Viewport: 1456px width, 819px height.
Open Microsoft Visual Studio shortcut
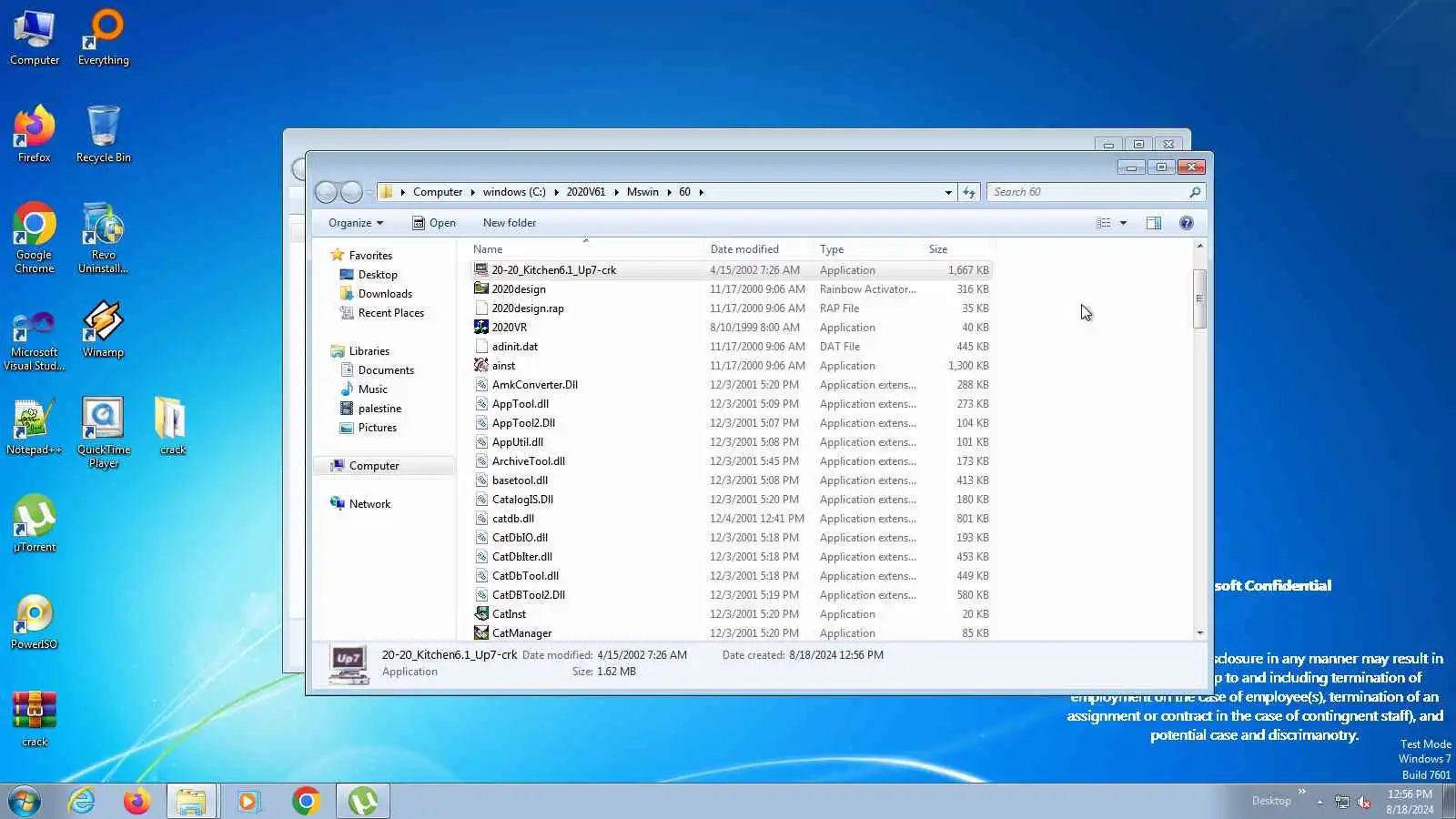35,339
